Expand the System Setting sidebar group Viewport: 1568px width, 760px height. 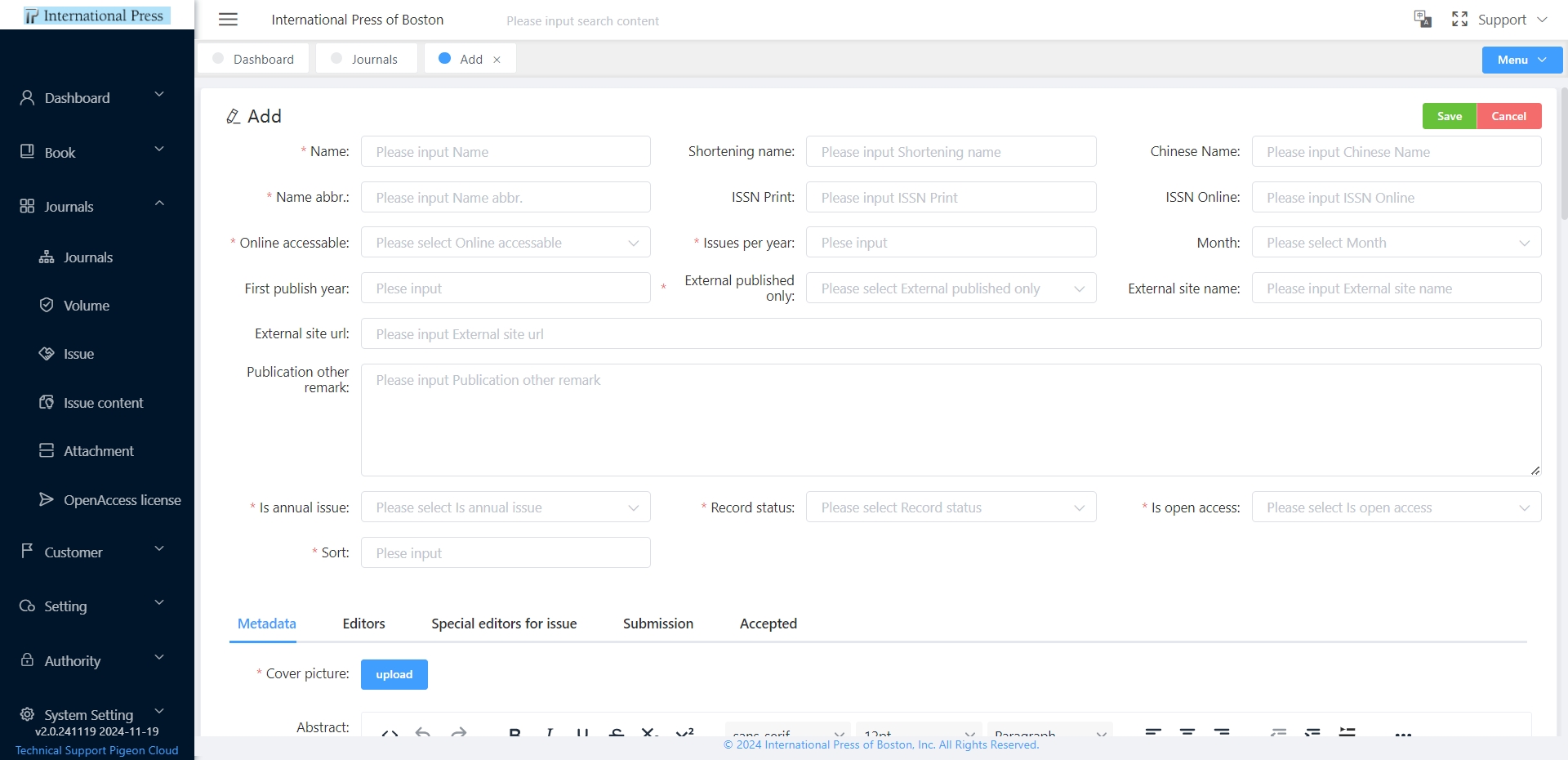(x=96, y=714)
